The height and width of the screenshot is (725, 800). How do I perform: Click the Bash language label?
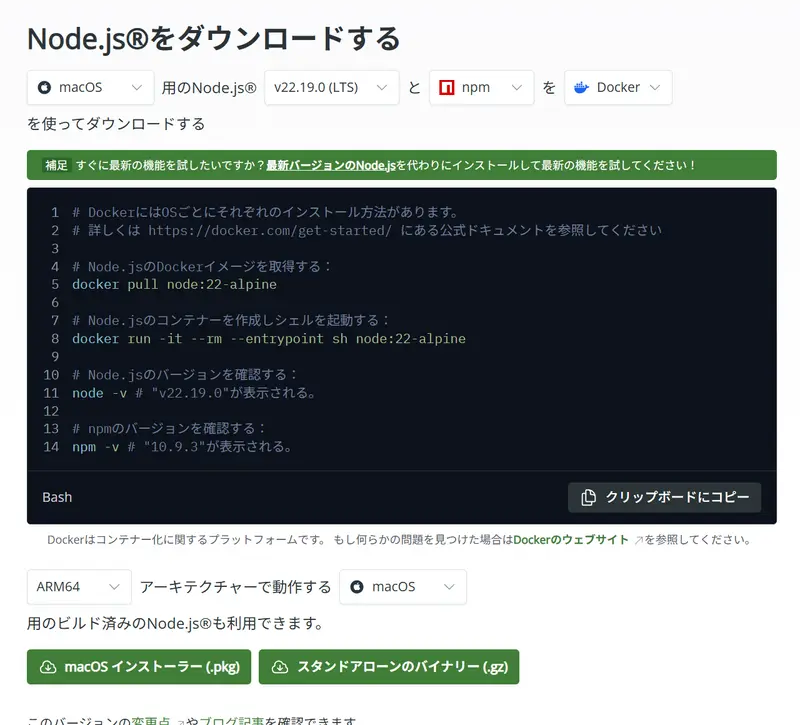57,497
